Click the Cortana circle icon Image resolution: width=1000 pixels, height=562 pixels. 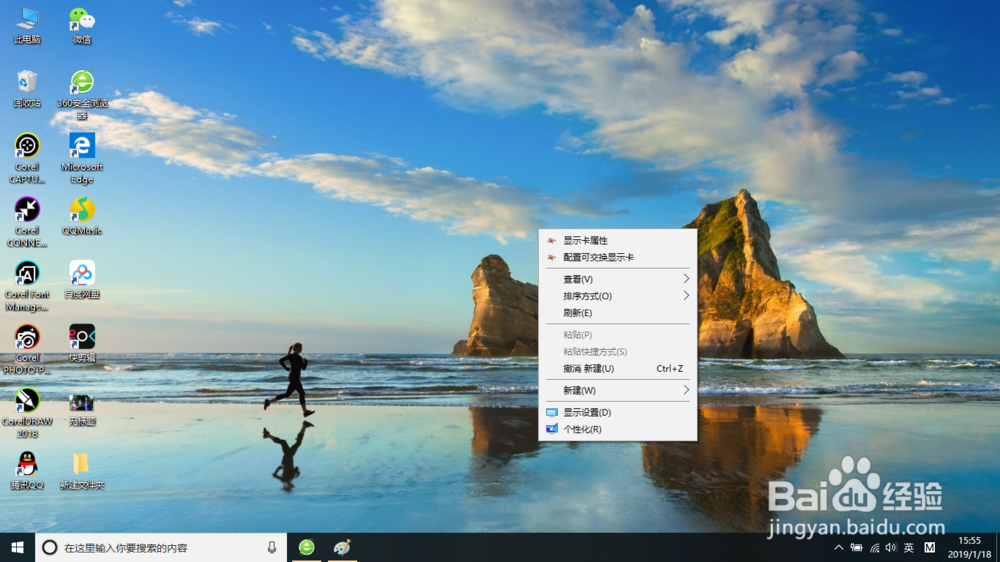tap(49, 547)
